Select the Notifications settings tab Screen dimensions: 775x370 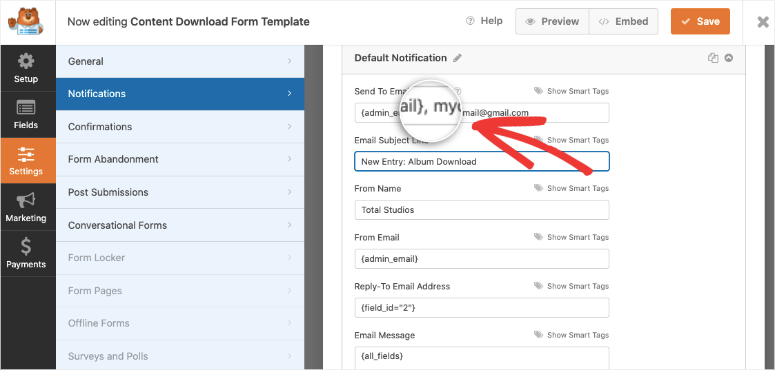tap(180, 94)
